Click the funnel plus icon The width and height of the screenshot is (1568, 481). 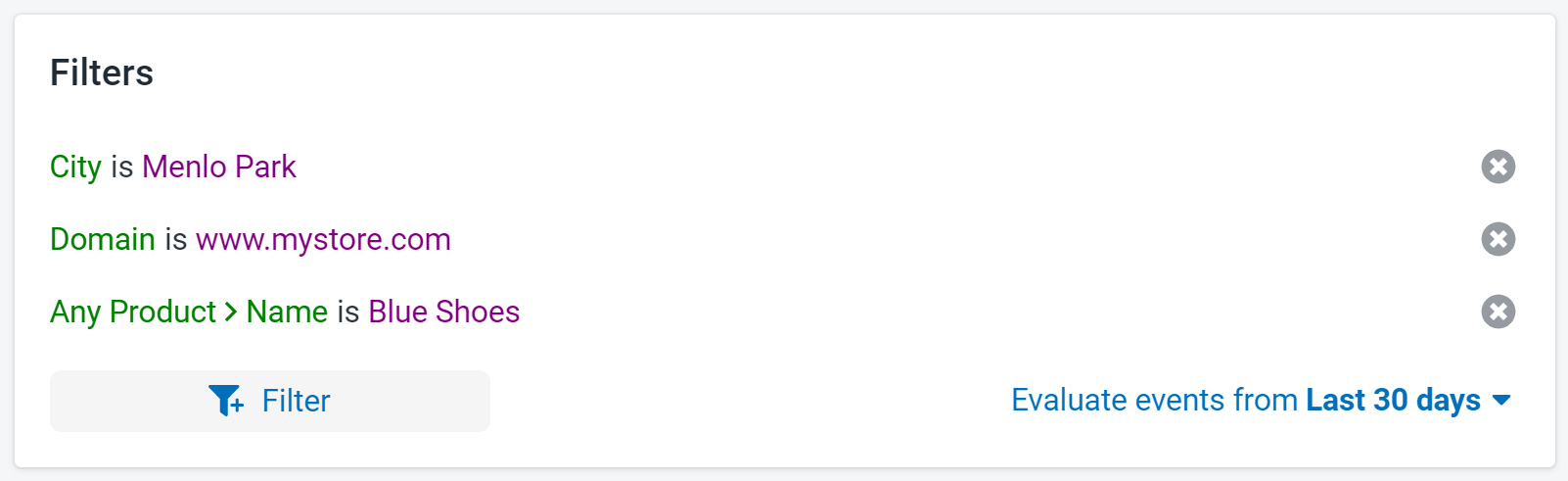point(226,401)
